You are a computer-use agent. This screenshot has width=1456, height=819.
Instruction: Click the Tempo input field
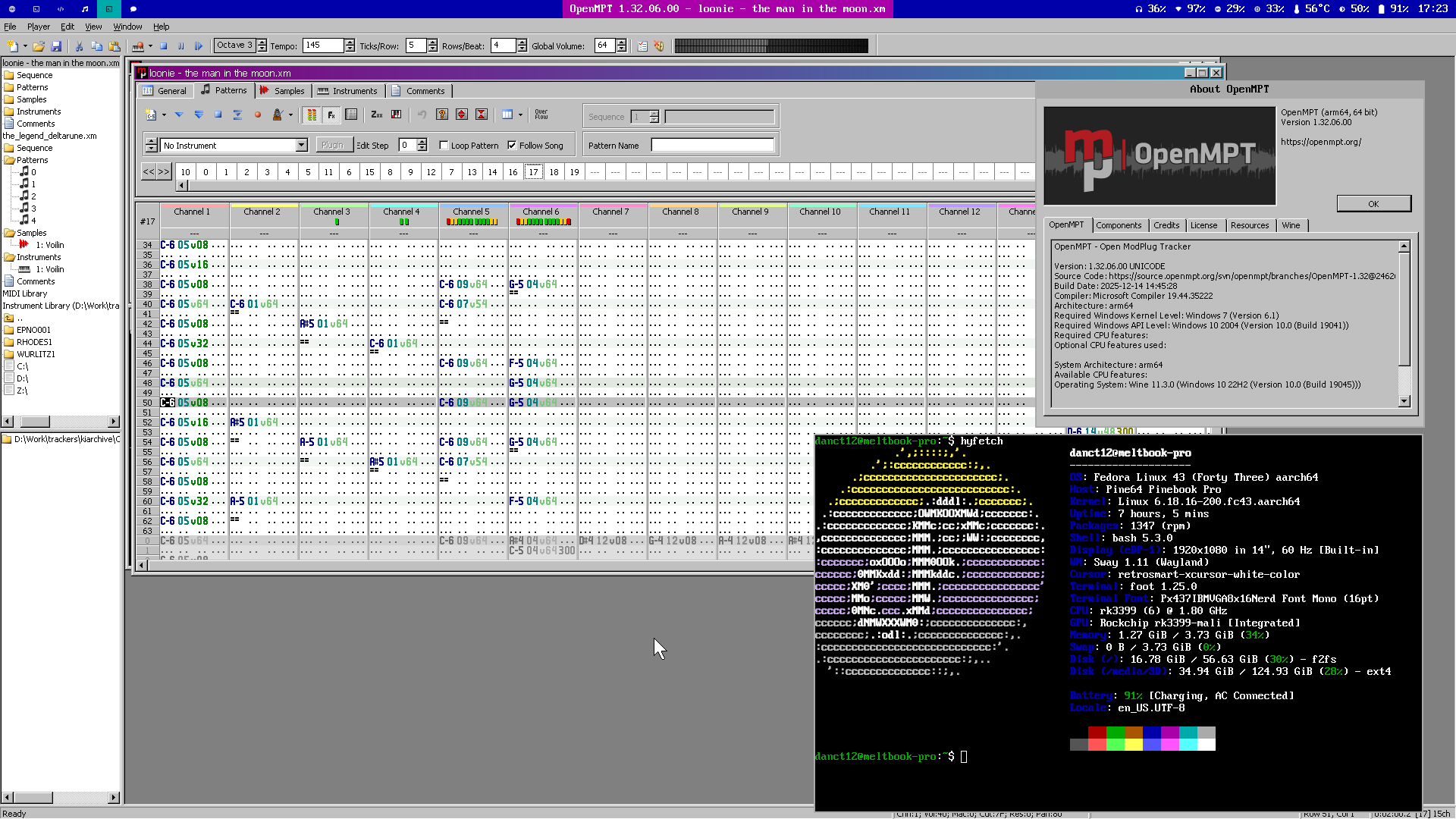tap(323, 45)
